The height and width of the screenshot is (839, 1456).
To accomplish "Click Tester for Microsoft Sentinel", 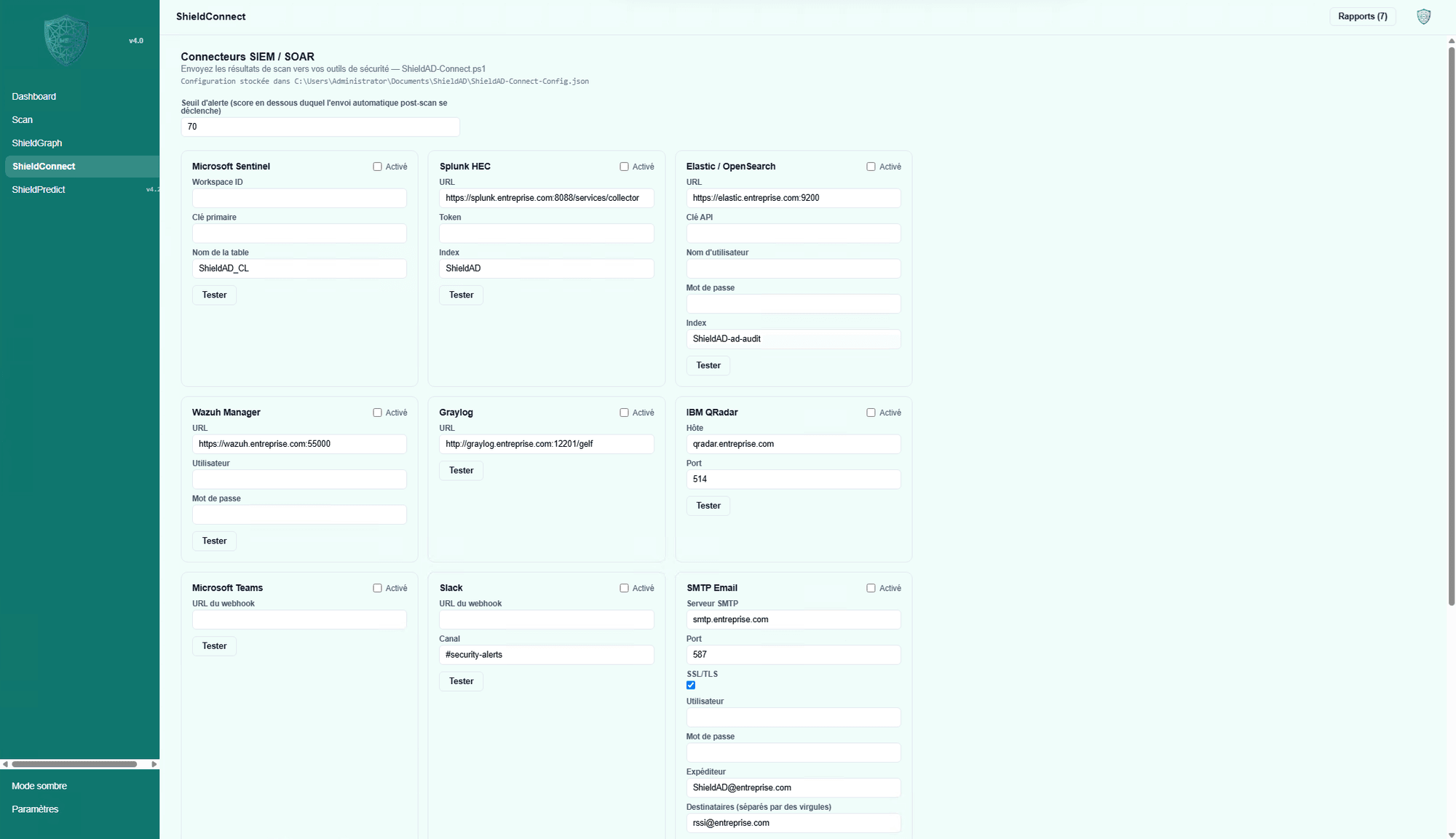I will (214, 295).
